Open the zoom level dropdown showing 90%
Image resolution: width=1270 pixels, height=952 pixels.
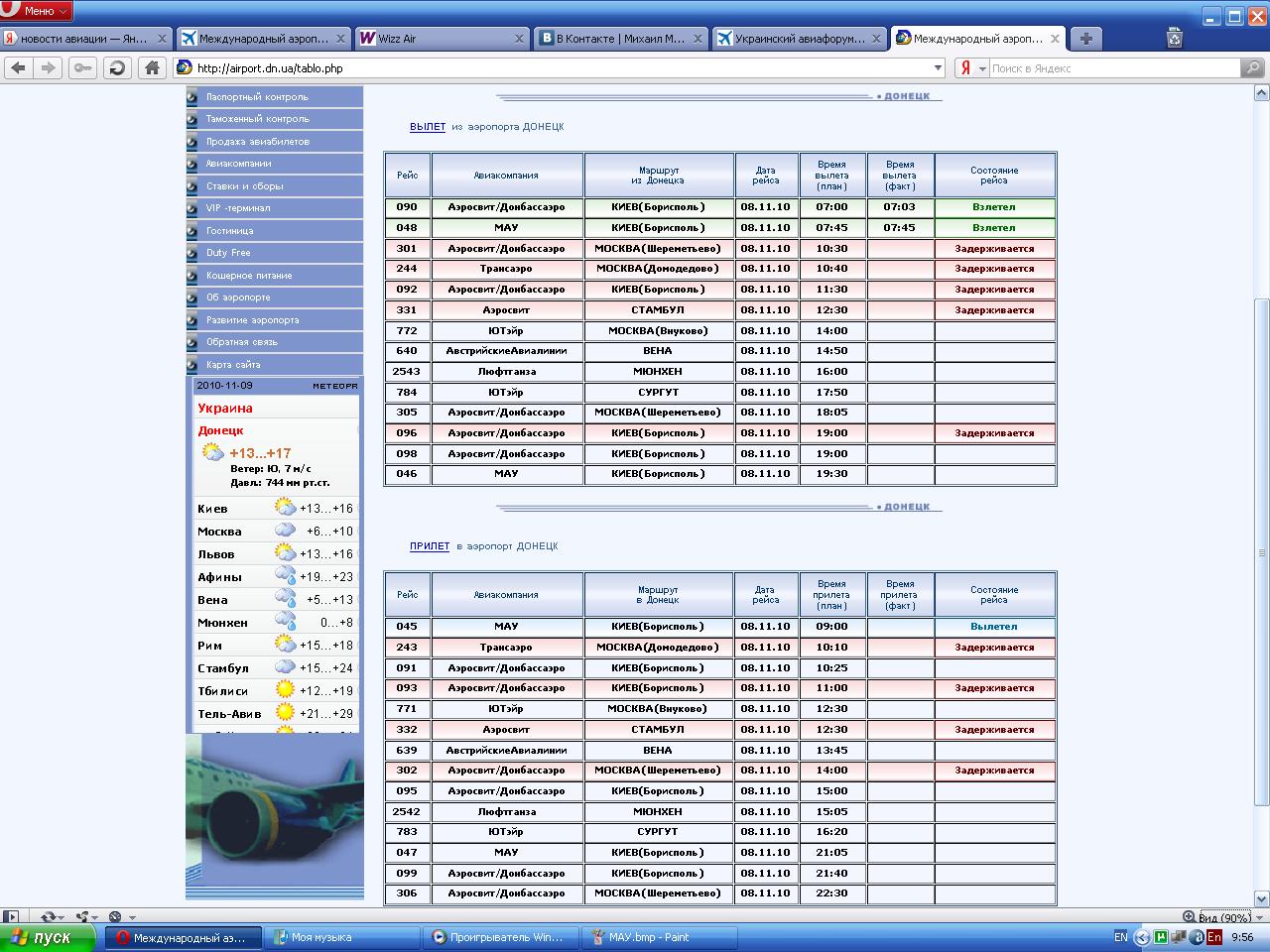coord(1226,917)
